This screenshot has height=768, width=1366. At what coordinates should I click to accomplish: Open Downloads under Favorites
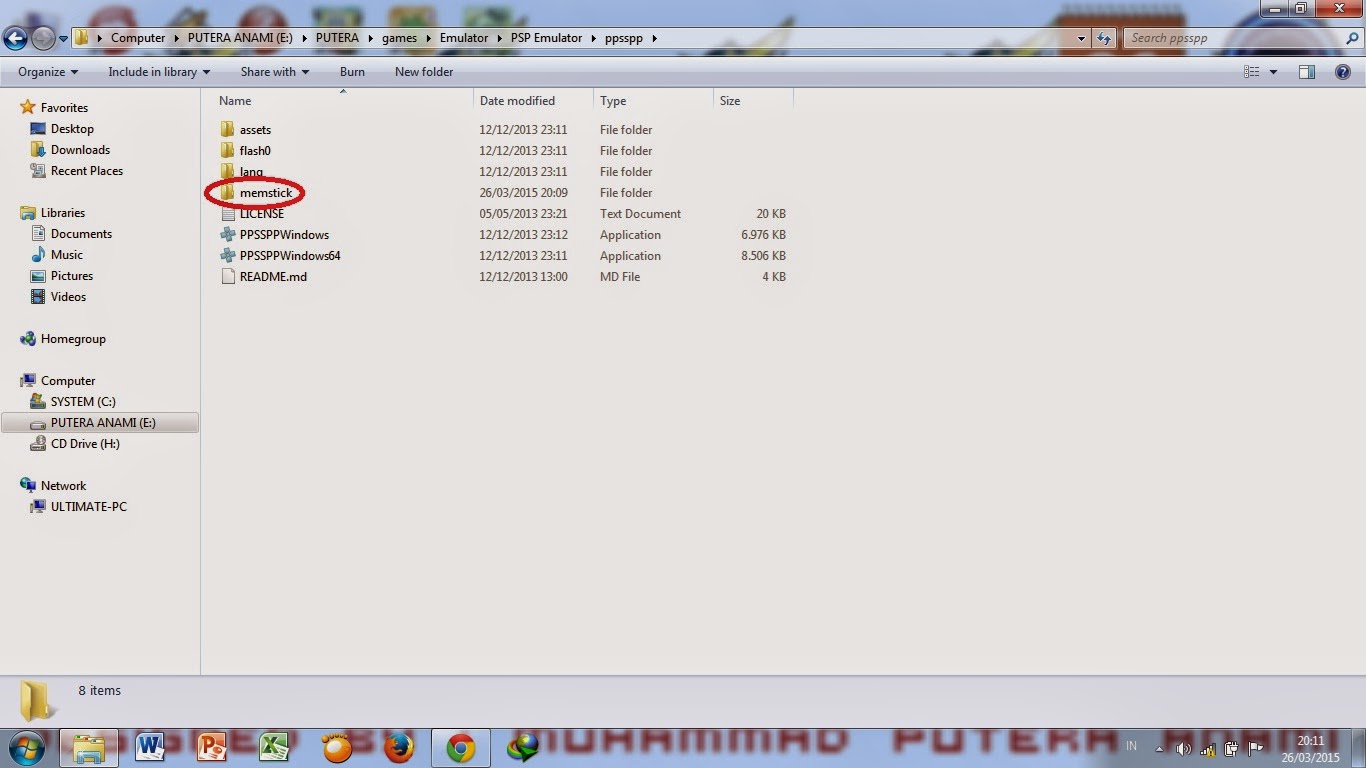click(80, 150)
